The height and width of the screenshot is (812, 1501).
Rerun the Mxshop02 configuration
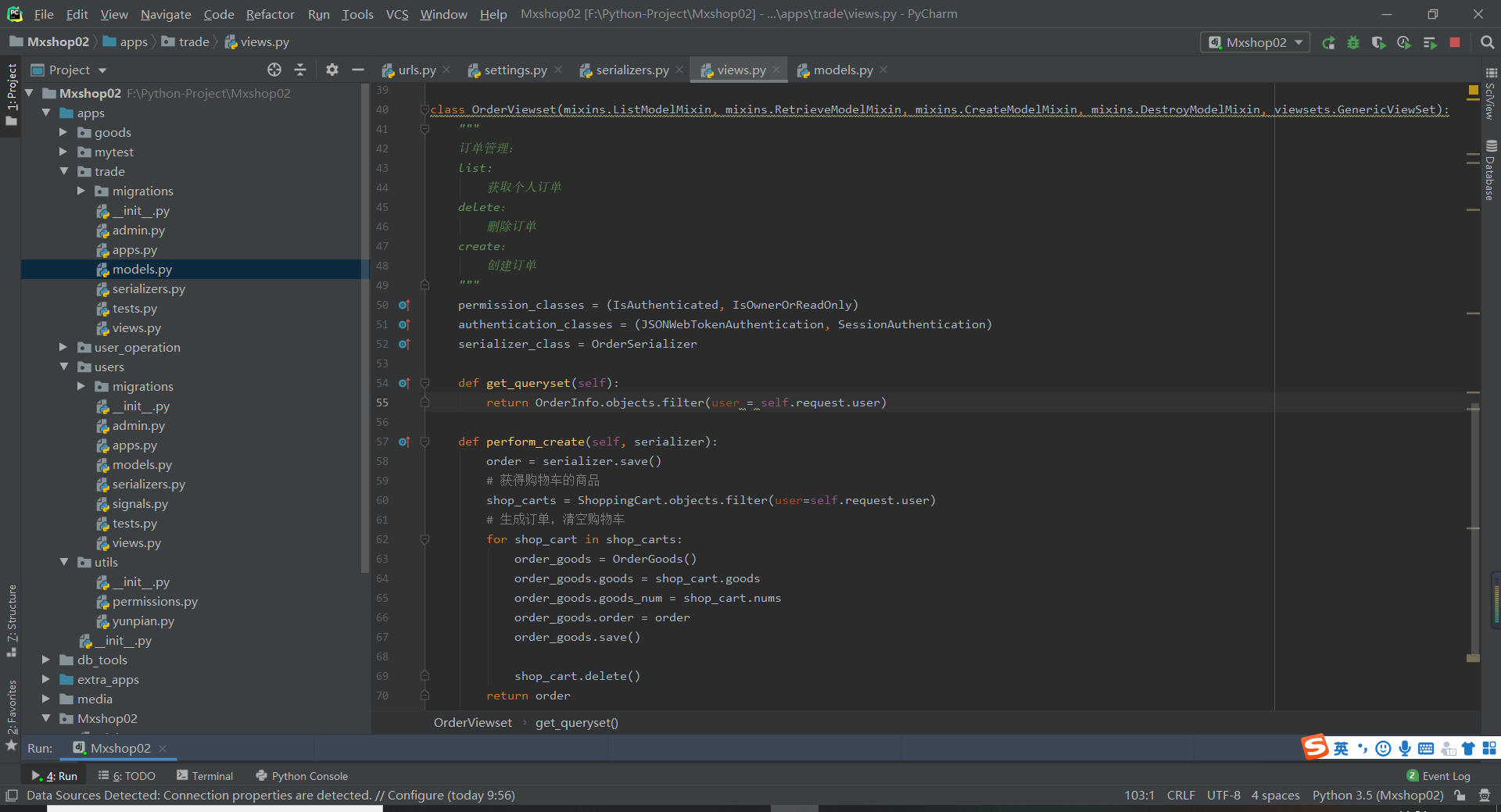click(x=1328, y=43)
